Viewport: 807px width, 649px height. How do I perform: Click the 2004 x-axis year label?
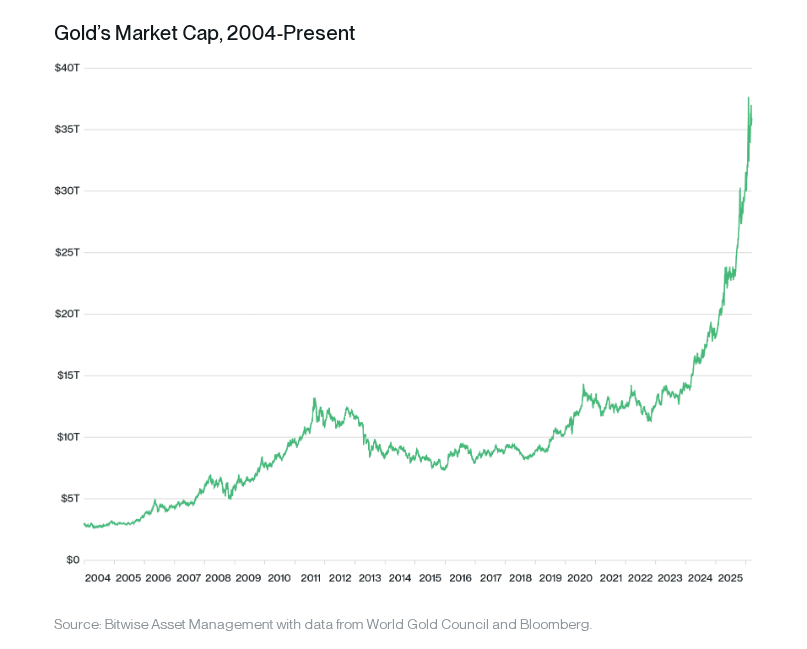tap(98, 578)
